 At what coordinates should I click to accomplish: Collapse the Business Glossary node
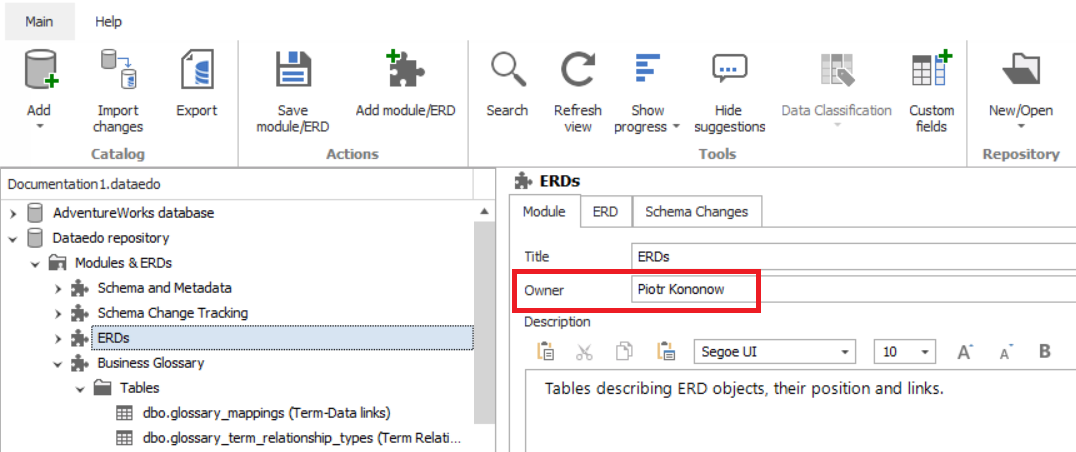pyautogui.click(x=59, y=363)
